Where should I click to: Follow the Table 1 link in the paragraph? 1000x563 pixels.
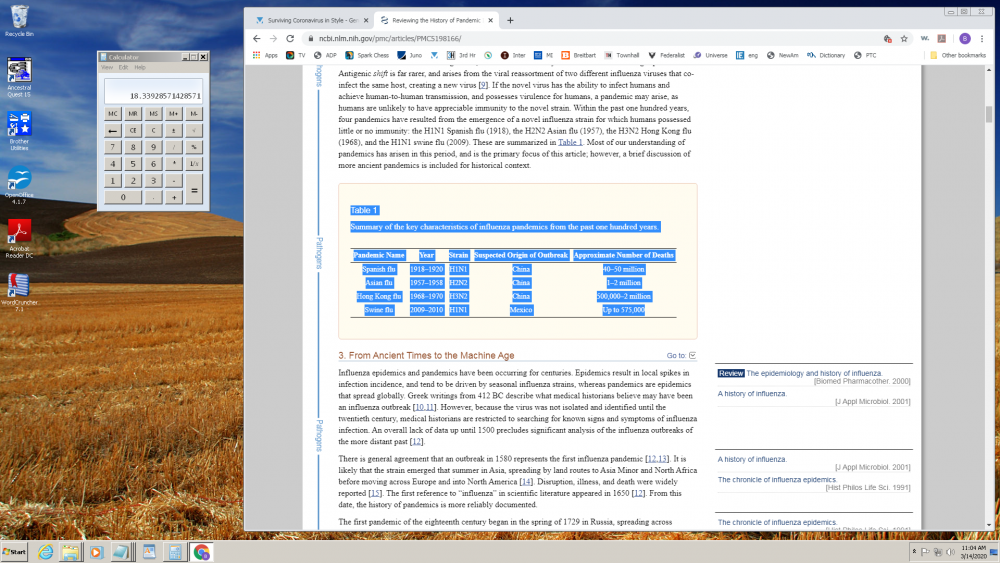[x=570, y=142]
